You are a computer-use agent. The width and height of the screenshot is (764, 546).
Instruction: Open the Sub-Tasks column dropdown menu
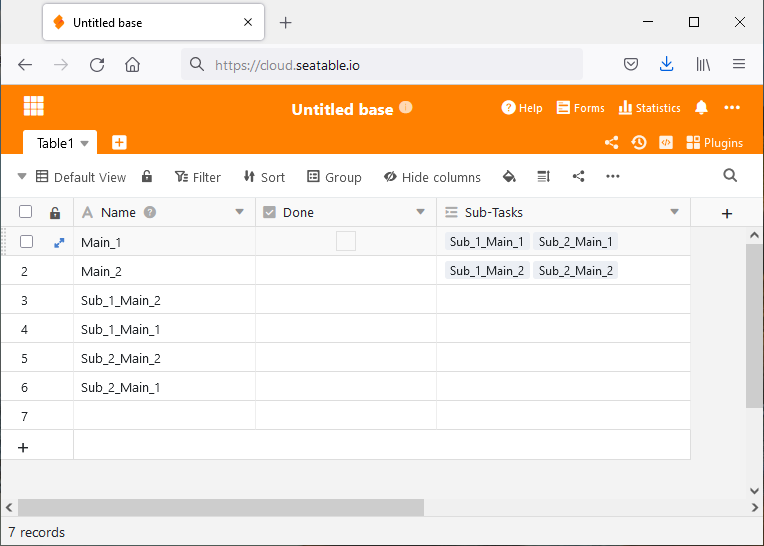(x=674, y=212)
